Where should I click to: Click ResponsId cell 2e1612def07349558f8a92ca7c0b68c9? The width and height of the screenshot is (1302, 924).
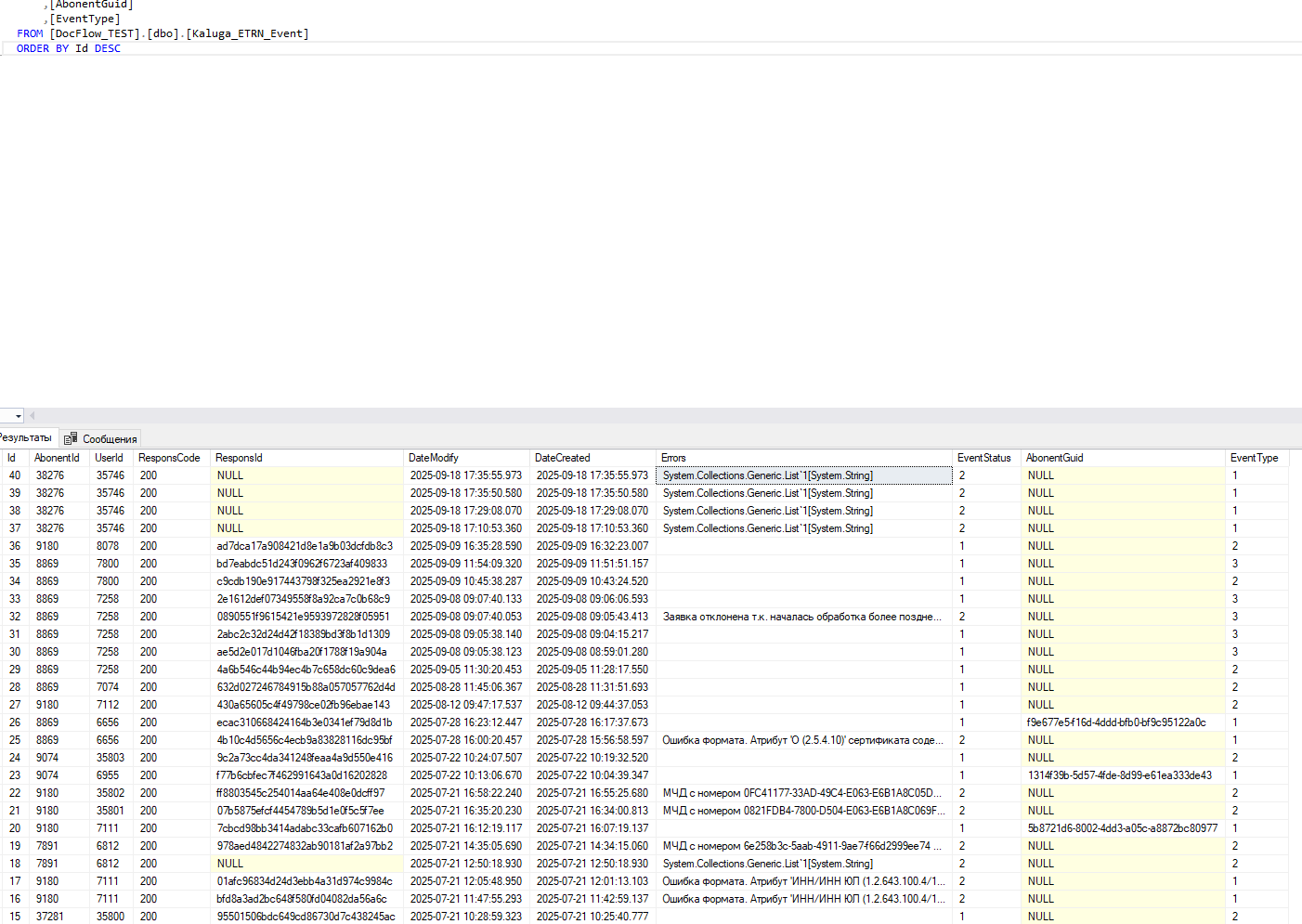[306, 599]
